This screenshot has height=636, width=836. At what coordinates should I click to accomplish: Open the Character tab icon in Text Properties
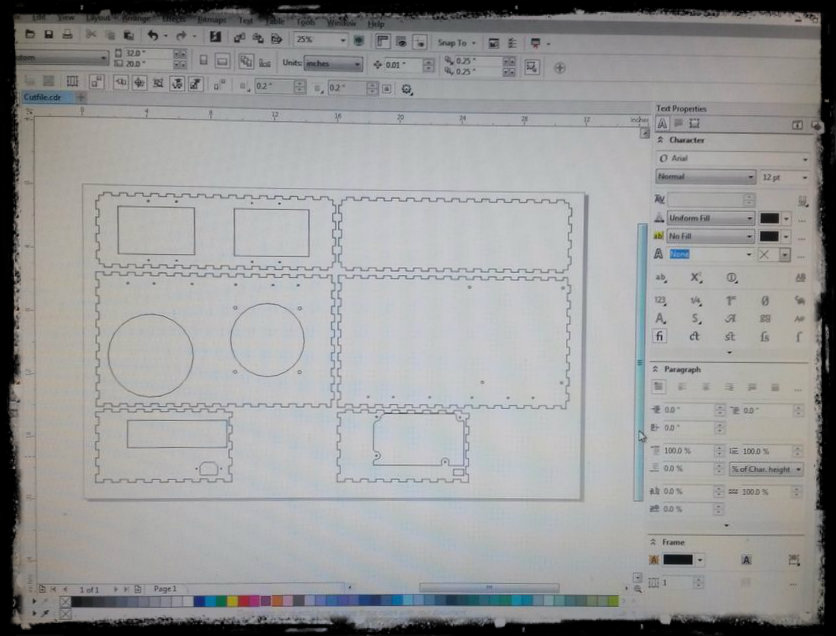click(662, 124)
